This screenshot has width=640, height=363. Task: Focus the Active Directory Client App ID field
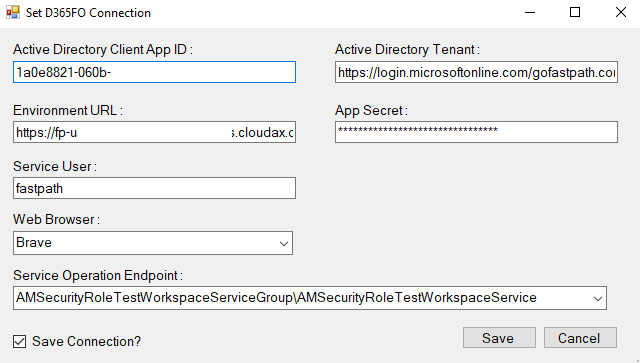(x=154, y=72)
